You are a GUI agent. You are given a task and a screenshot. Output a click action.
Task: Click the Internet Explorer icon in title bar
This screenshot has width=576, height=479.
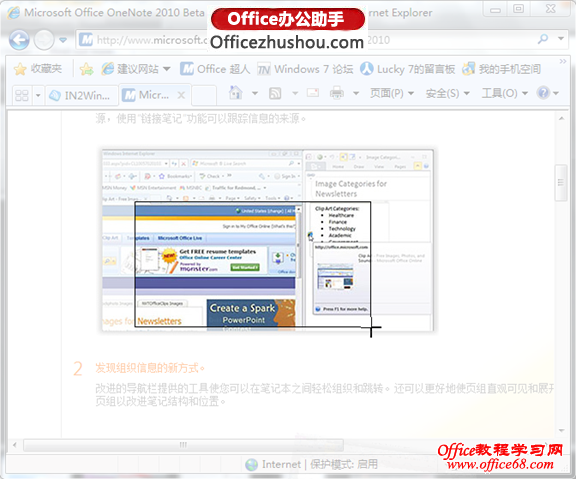tap(14, 13)
